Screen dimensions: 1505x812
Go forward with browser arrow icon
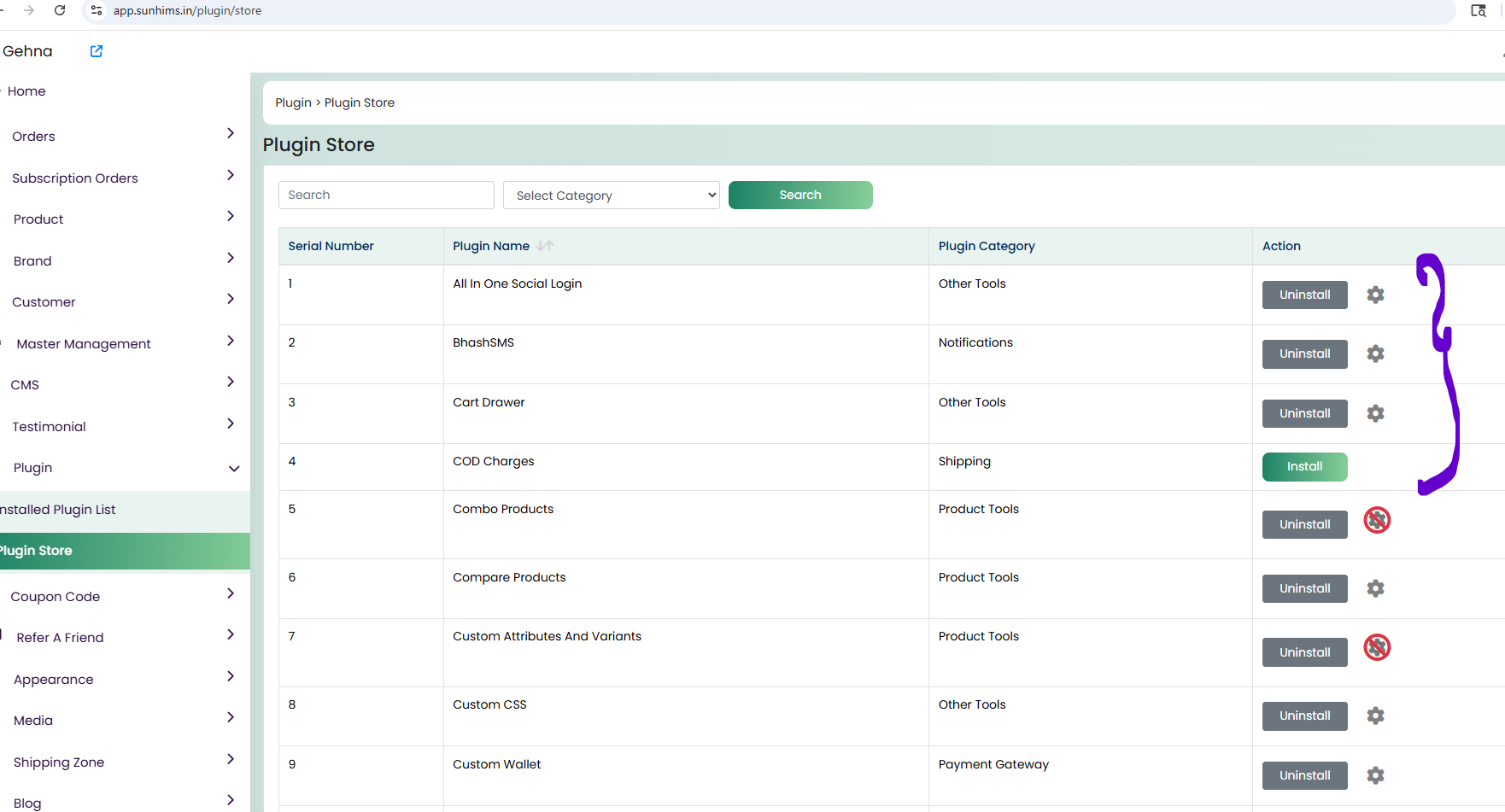pos(29,10)
